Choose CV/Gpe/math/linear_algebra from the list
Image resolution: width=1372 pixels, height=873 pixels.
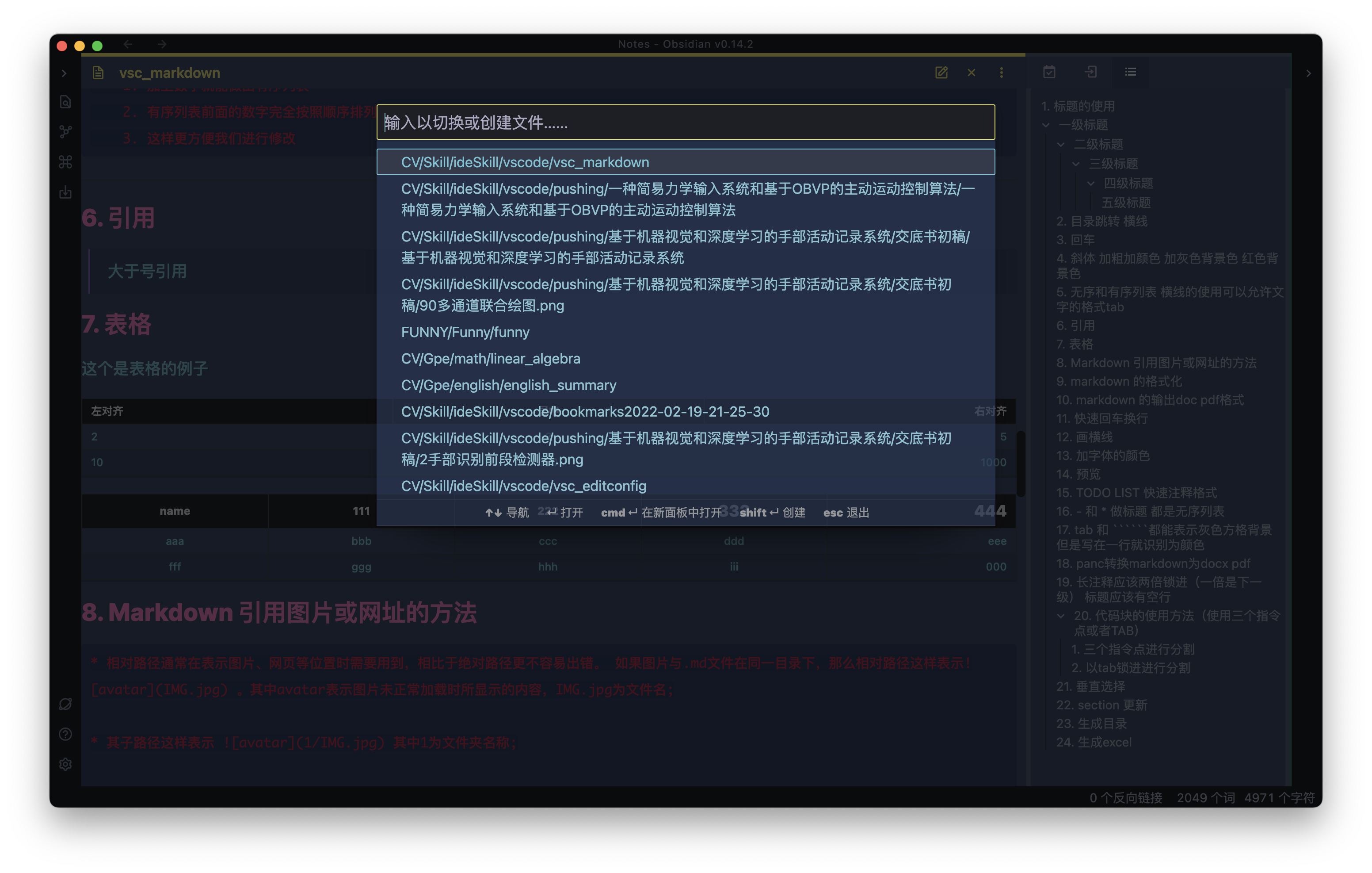490,359
